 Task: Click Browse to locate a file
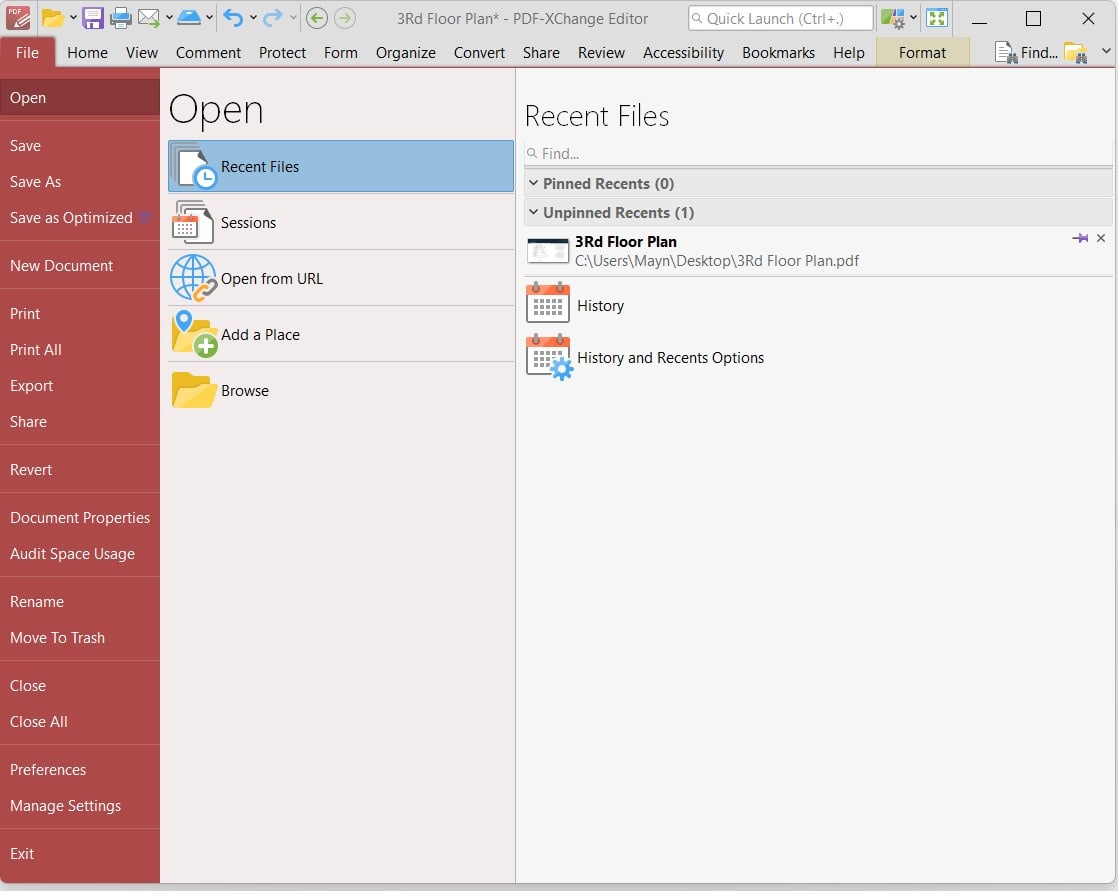pyautogui.click(x=245, y=391)
